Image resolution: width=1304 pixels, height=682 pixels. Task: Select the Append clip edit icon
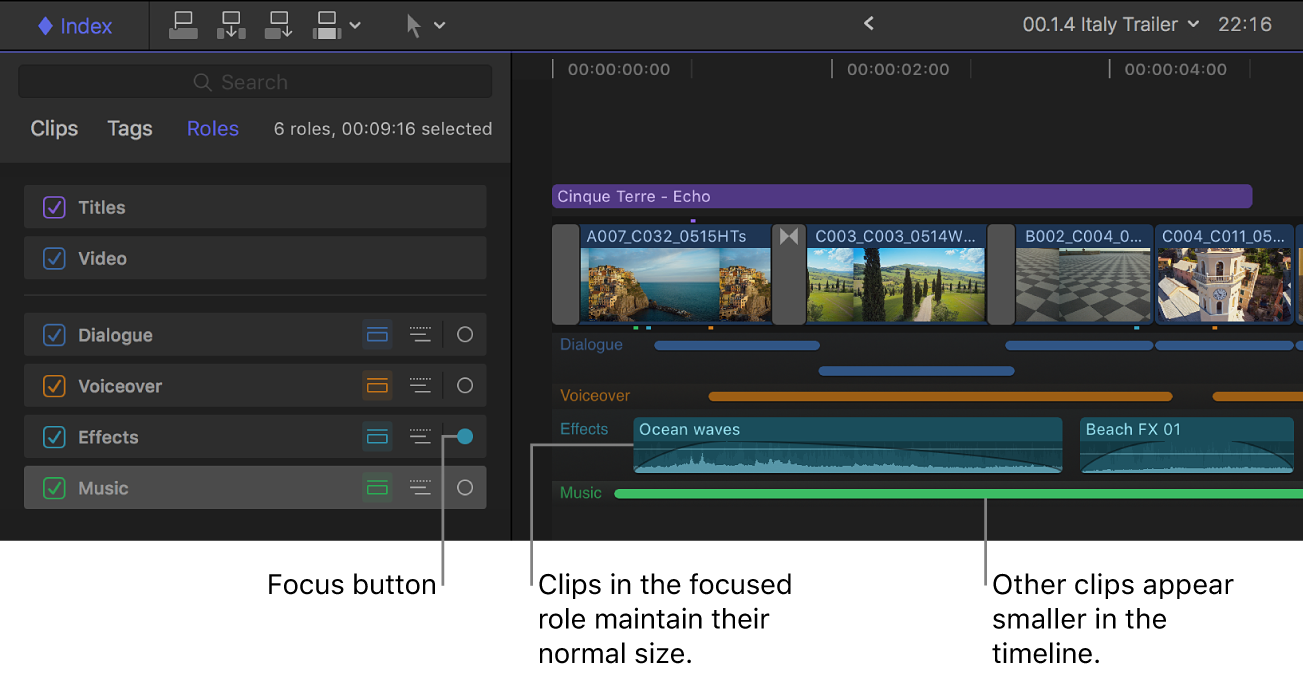[x=278, y=25]
